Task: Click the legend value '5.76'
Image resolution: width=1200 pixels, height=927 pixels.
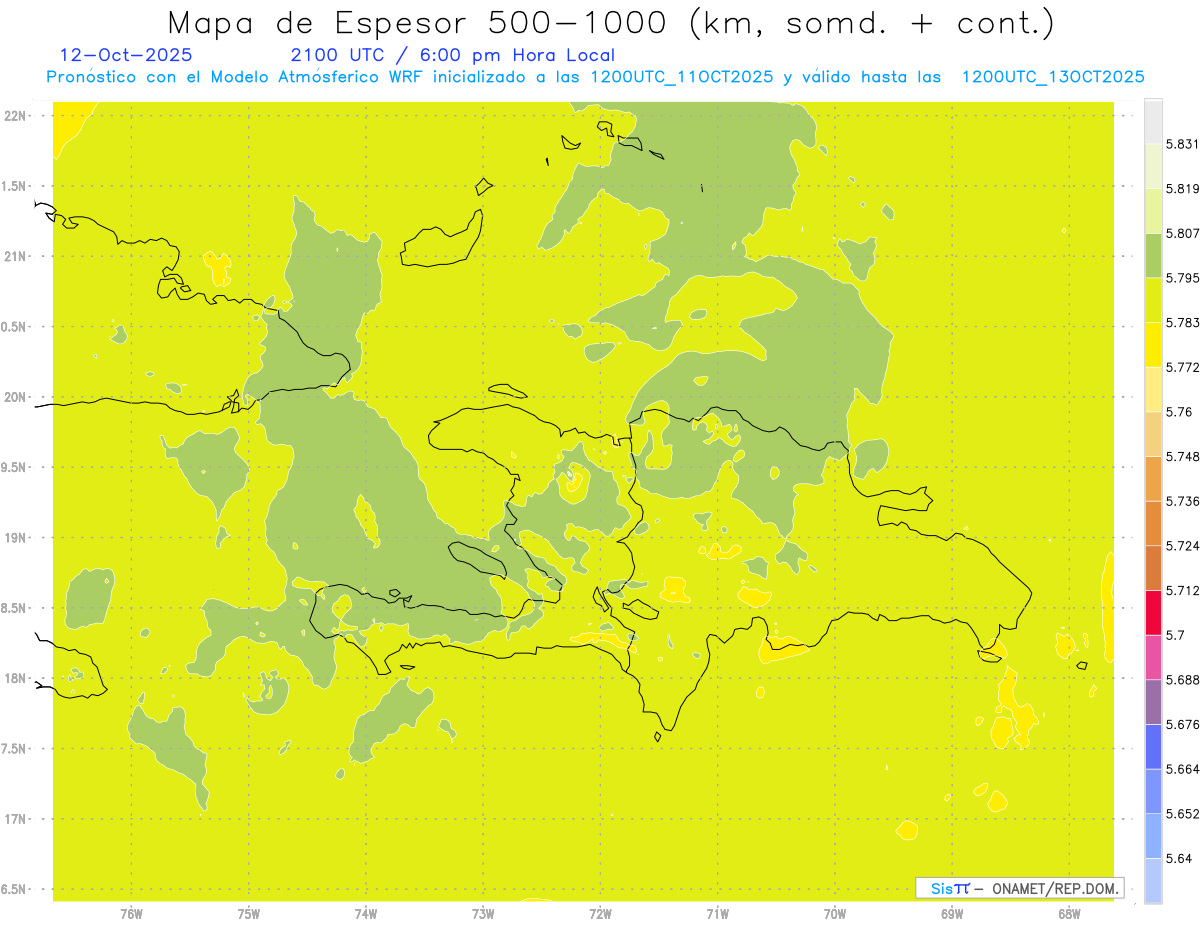Action: 1179,412
